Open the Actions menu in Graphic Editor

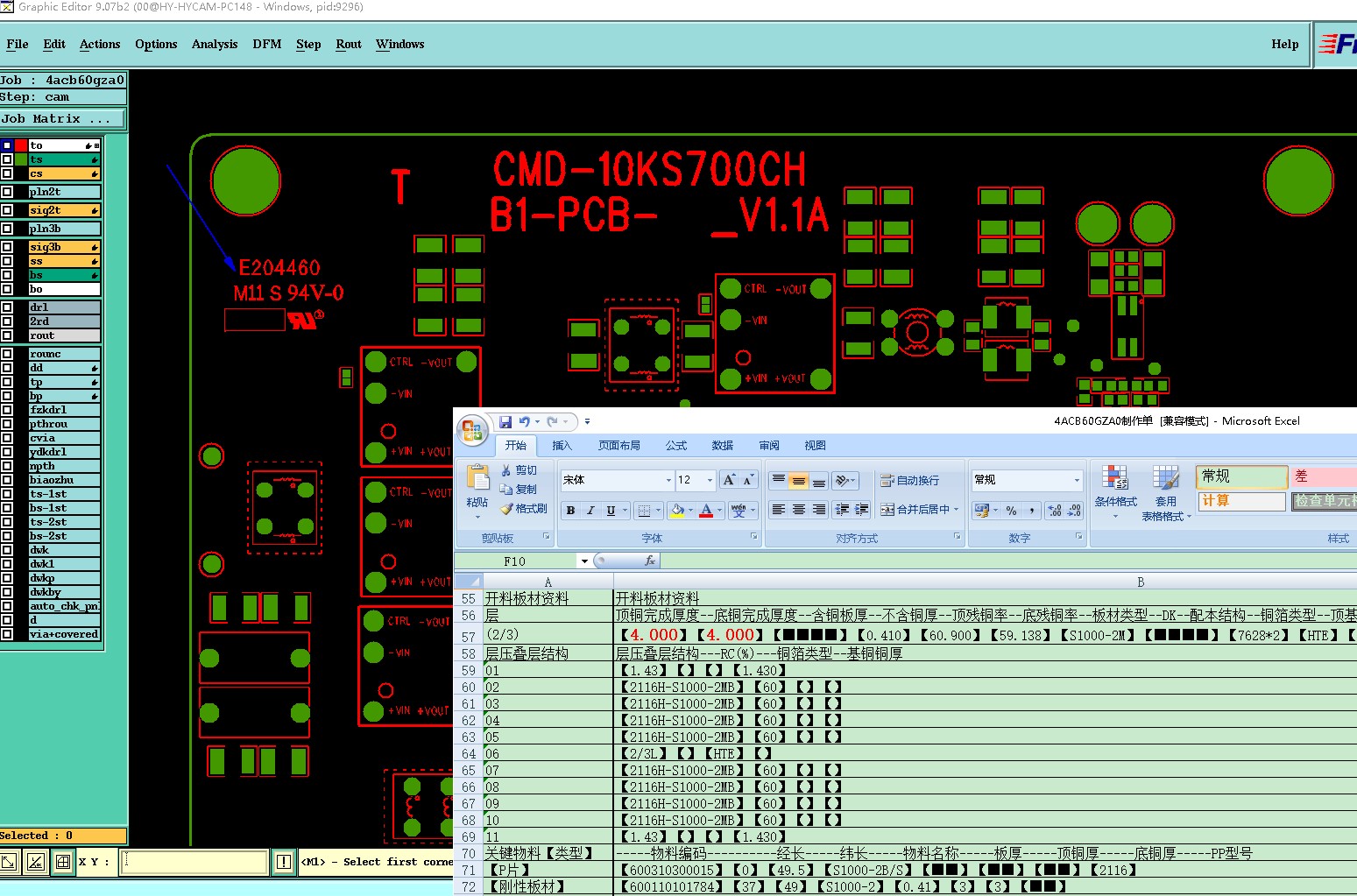point(100,44)
